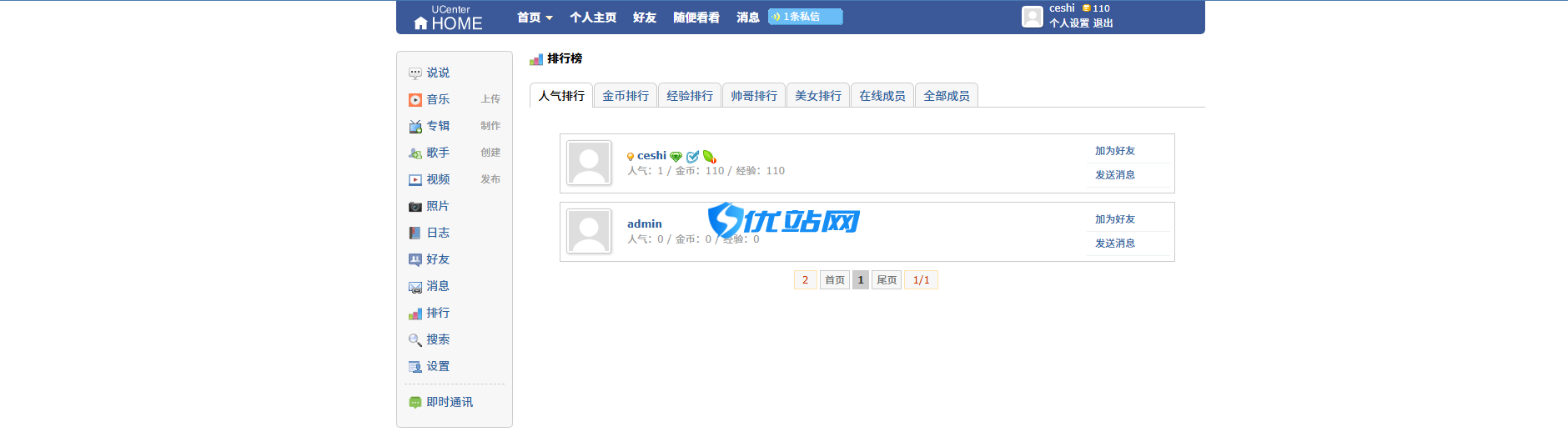Switch to the 金币排行 tab
1568x442 pixels.
point(626,96)
